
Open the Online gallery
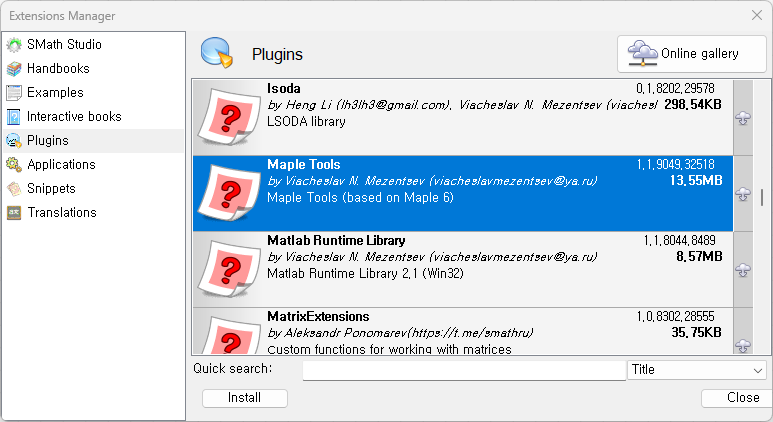click(692, 54)
